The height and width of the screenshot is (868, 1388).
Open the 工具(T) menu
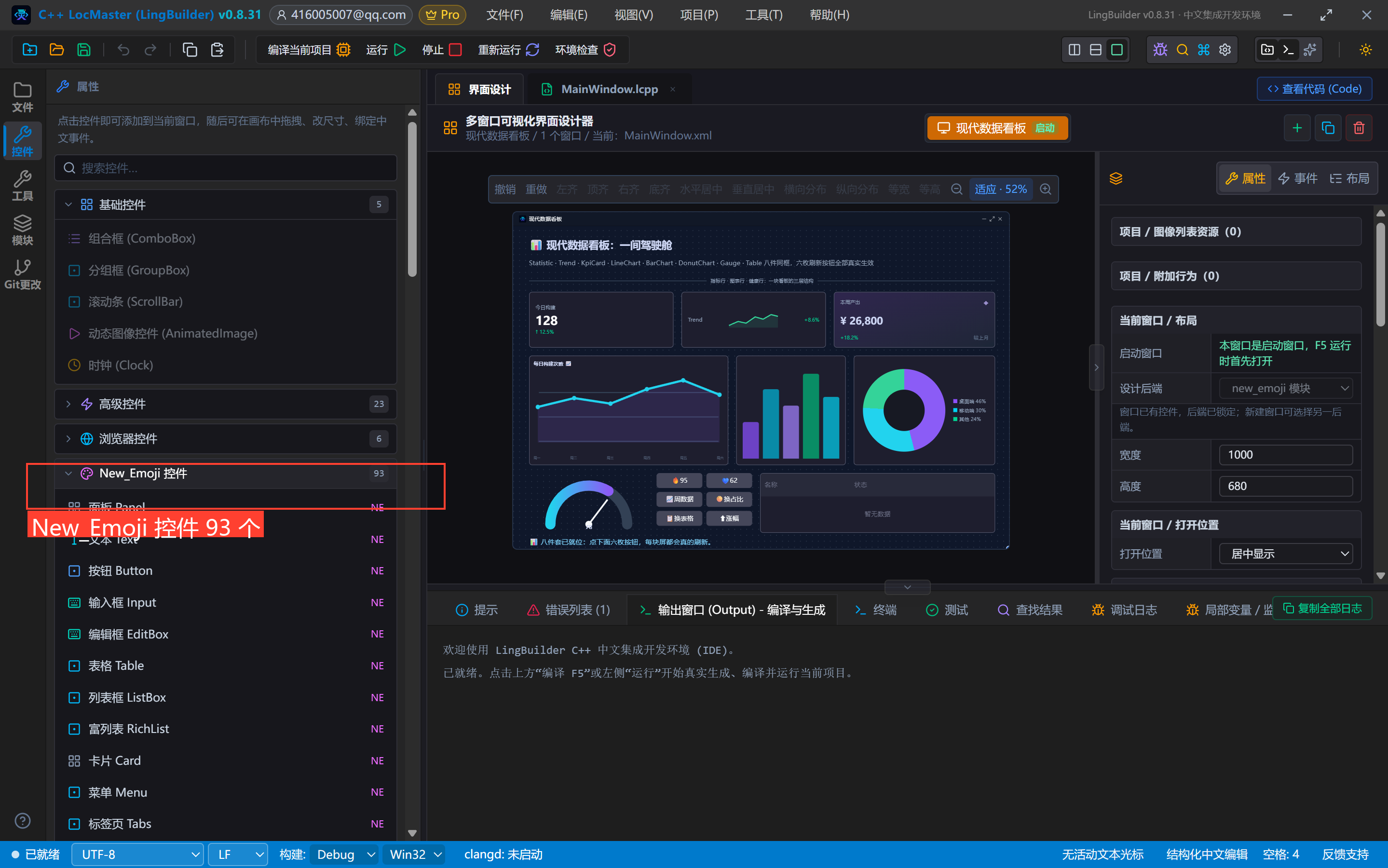pyautogui.click(x=763, y=15)
